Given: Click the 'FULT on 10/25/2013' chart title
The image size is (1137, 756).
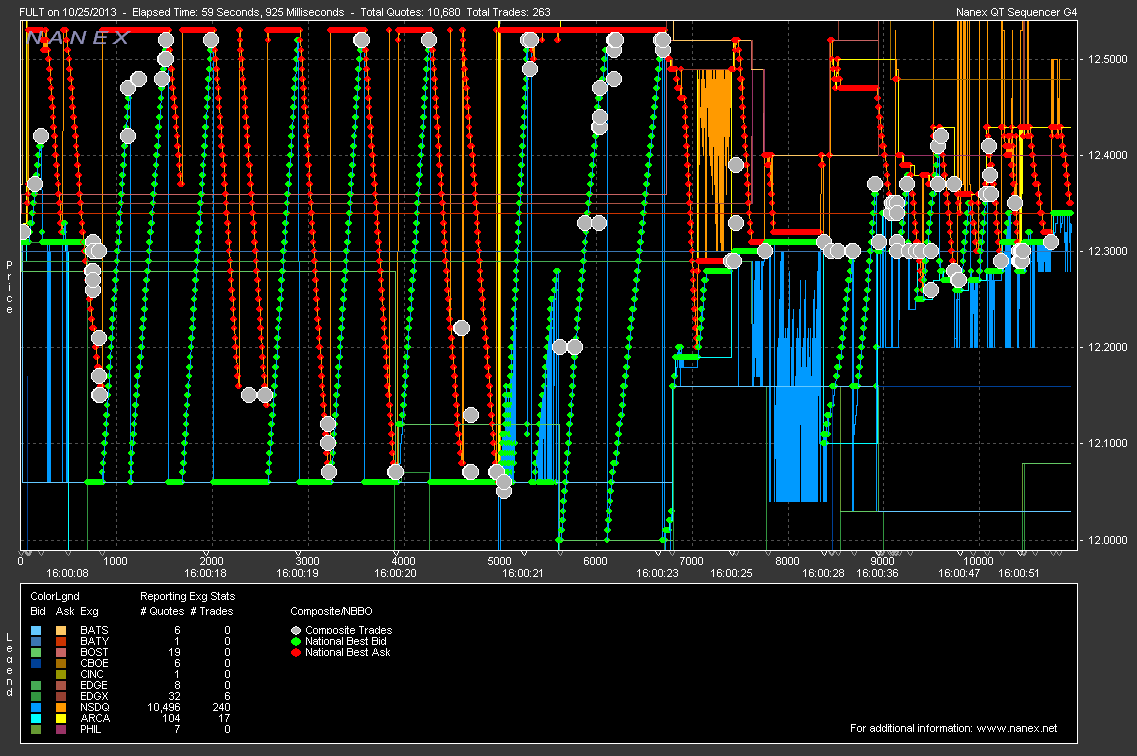Looking at the screenshot, I should click(x=67, y=12).
